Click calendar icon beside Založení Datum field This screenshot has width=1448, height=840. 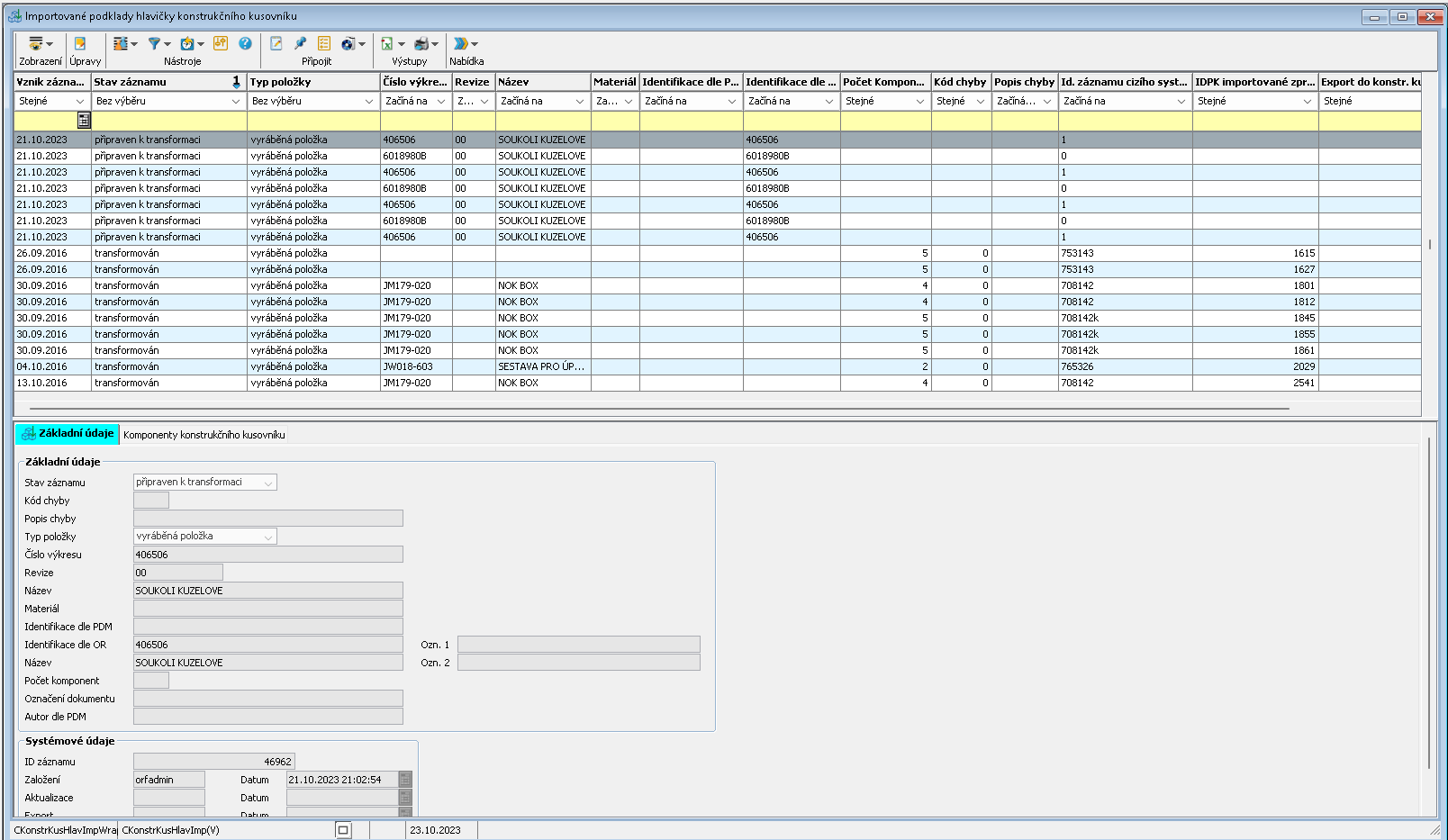(405, 780)
